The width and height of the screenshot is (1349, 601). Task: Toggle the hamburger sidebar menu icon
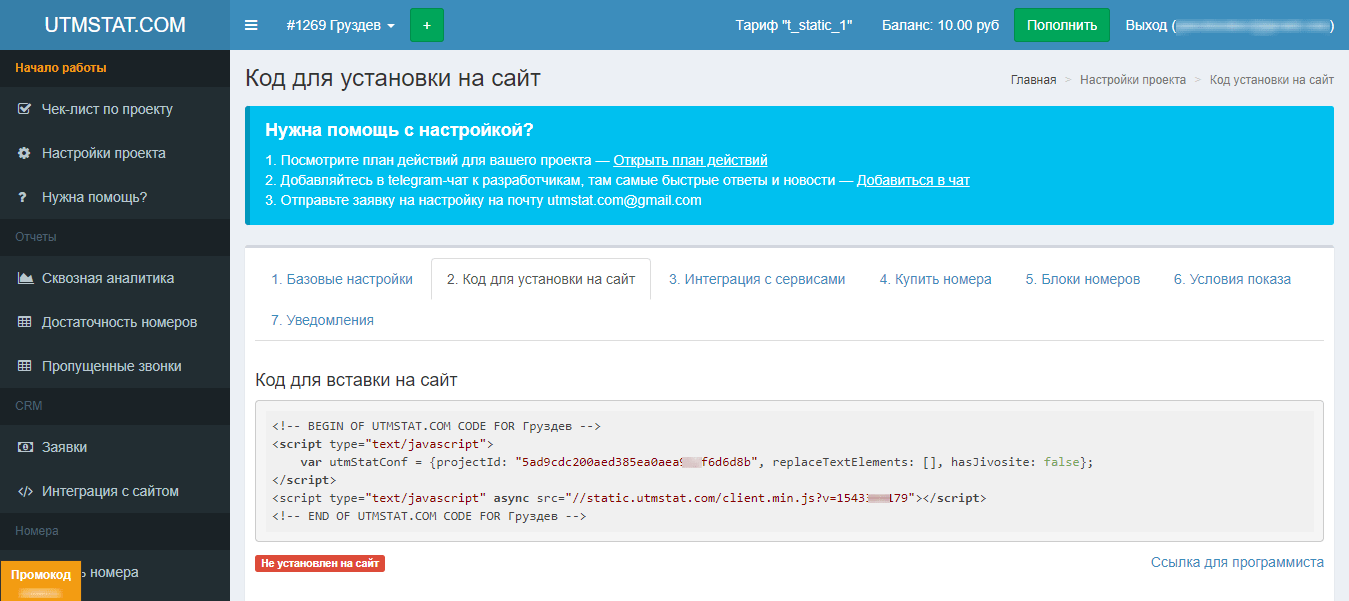[251, 25]
